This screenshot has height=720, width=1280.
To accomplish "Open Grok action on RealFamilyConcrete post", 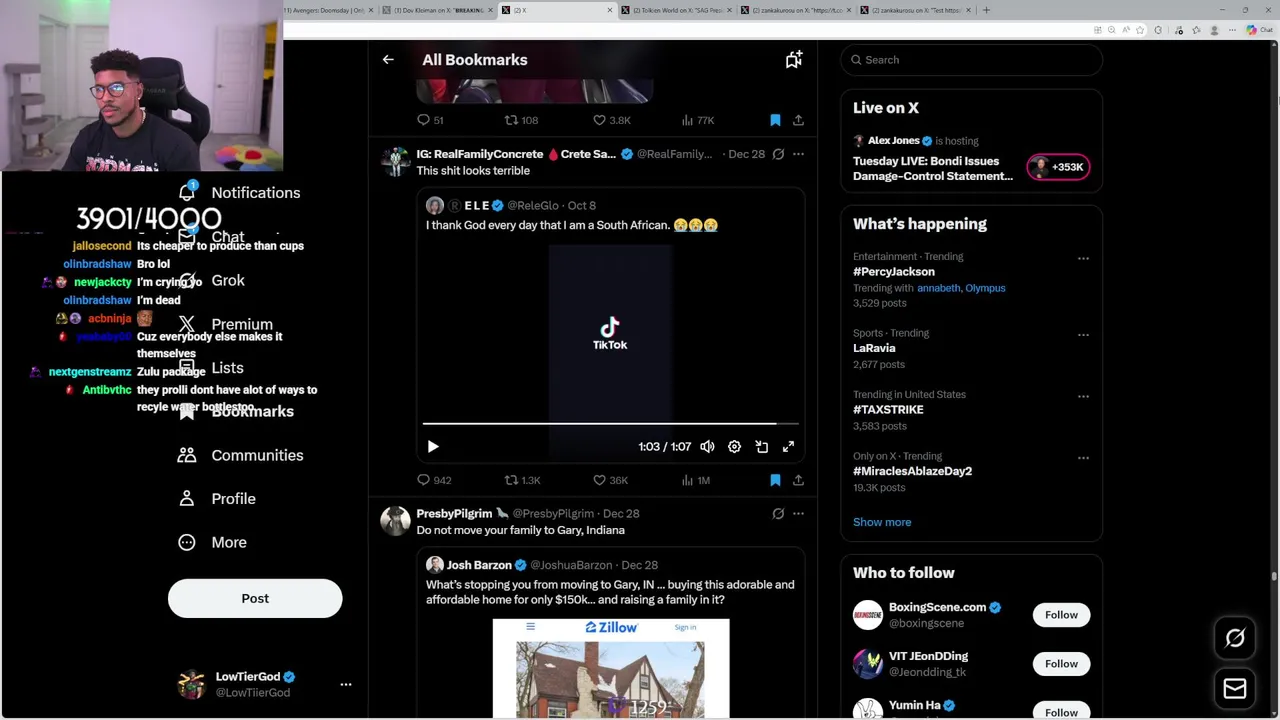I will tap(778, 154).
